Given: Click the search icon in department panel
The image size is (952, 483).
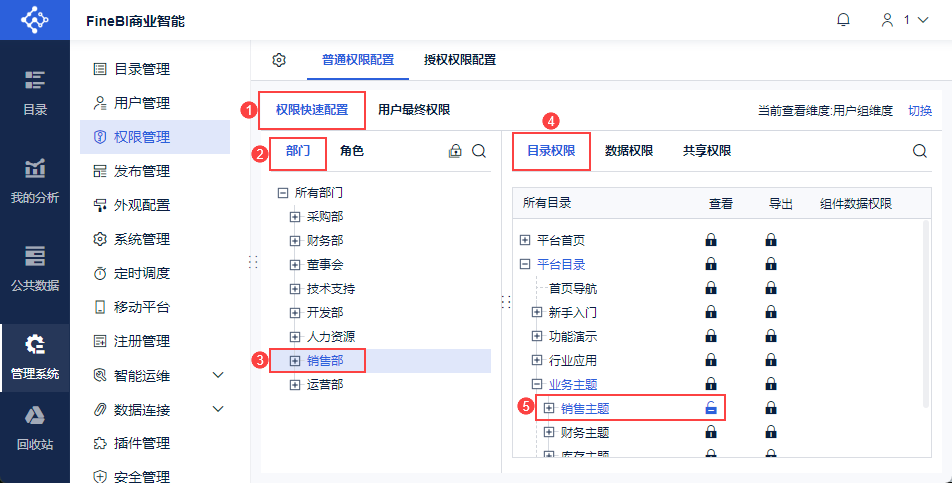Looking at the screenshot, I should click(x=479, y=152).
